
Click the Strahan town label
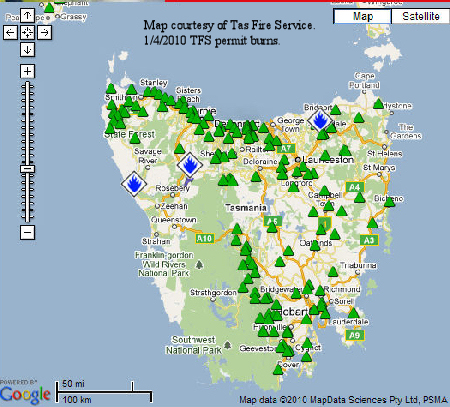156,241
